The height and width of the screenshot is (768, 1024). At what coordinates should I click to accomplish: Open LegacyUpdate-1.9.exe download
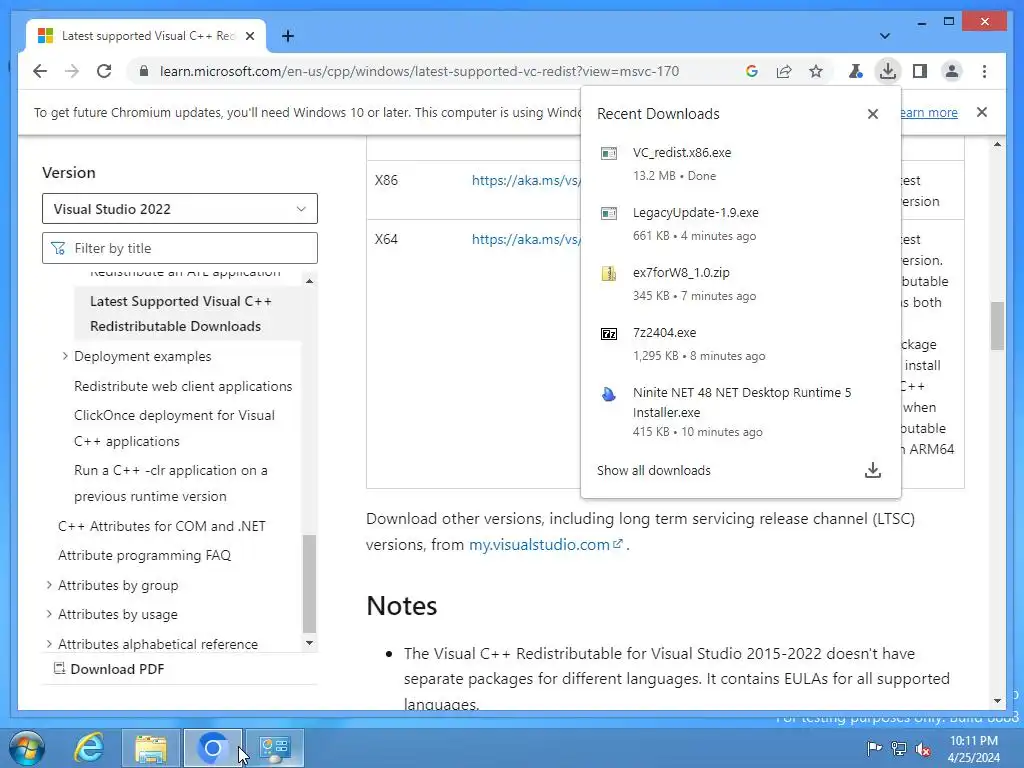tap(741, 223)
